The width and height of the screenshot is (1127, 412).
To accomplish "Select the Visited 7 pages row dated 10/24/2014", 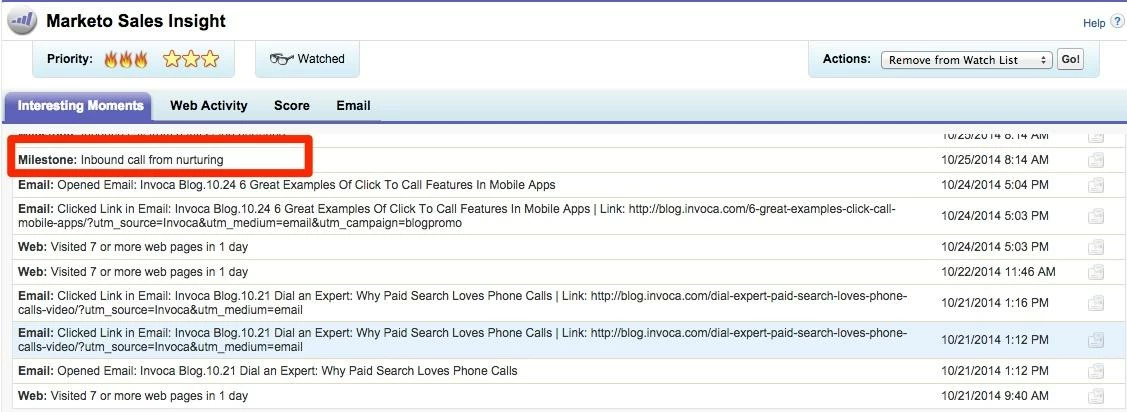I will coord(133,247).
